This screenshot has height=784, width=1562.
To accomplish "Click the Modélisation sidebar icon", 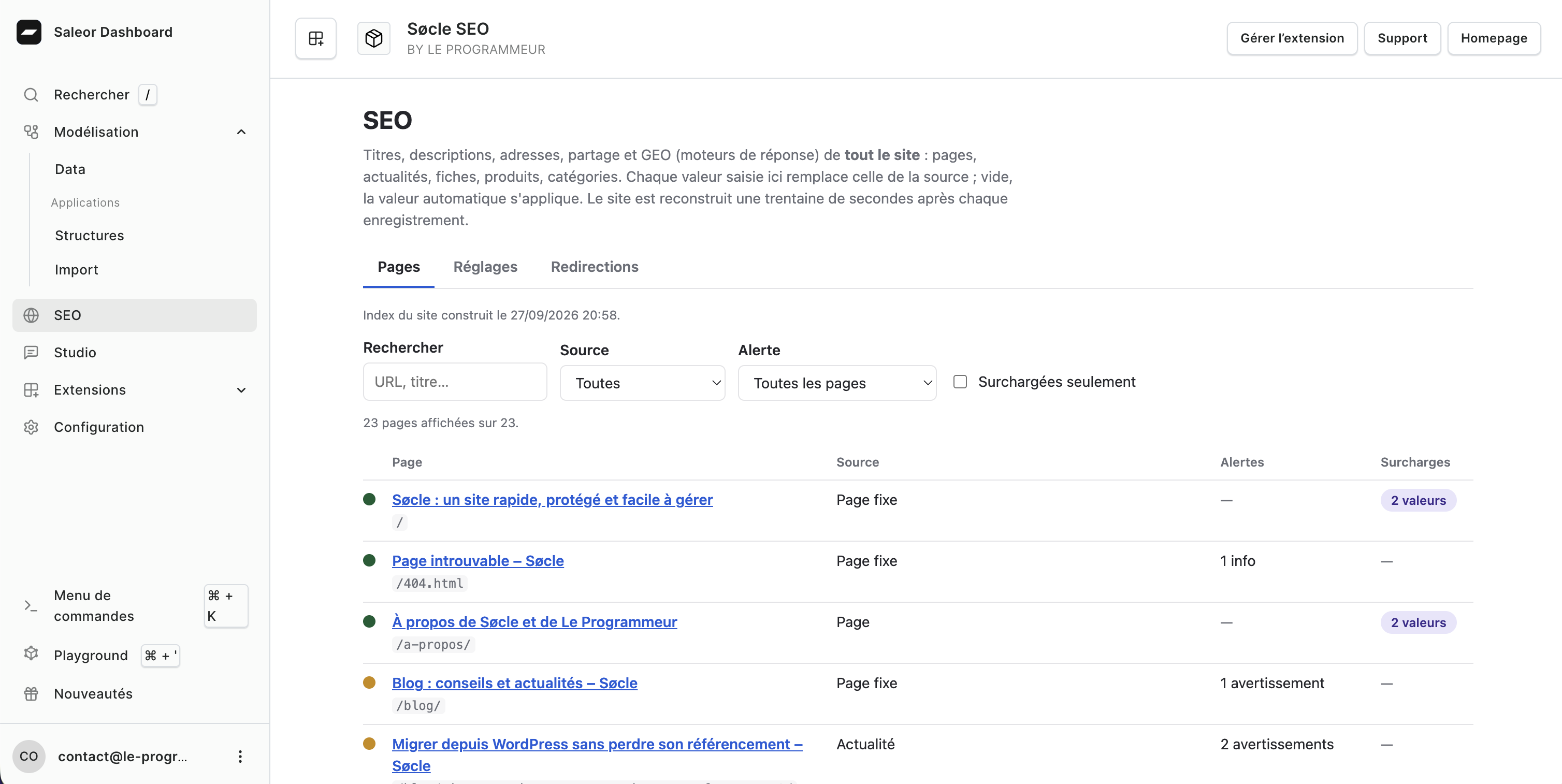I will [31, 132].
